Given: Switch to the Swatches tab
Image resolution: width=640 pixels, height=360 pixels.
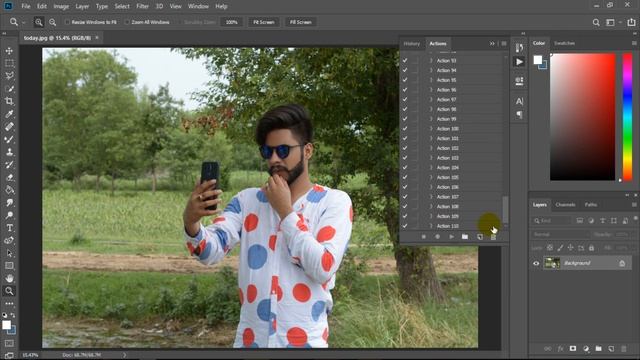Looking at the screenshot, I should (x=564, y=43).
